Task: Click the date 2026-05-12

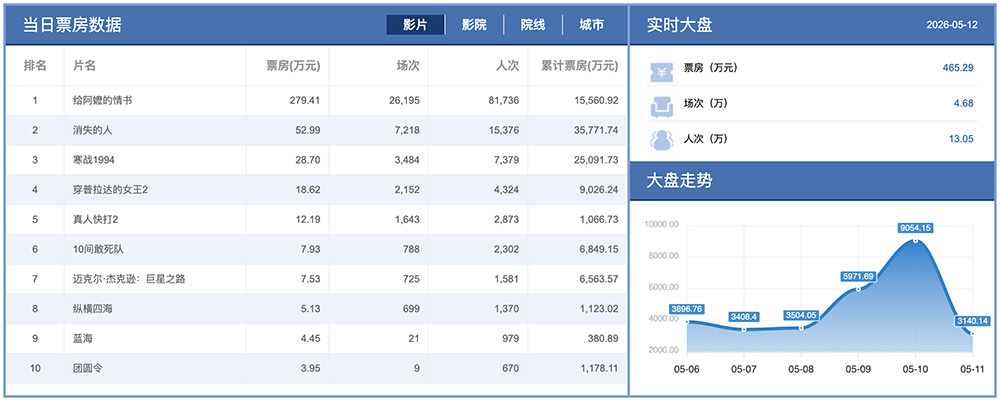Action: (952, 26)
